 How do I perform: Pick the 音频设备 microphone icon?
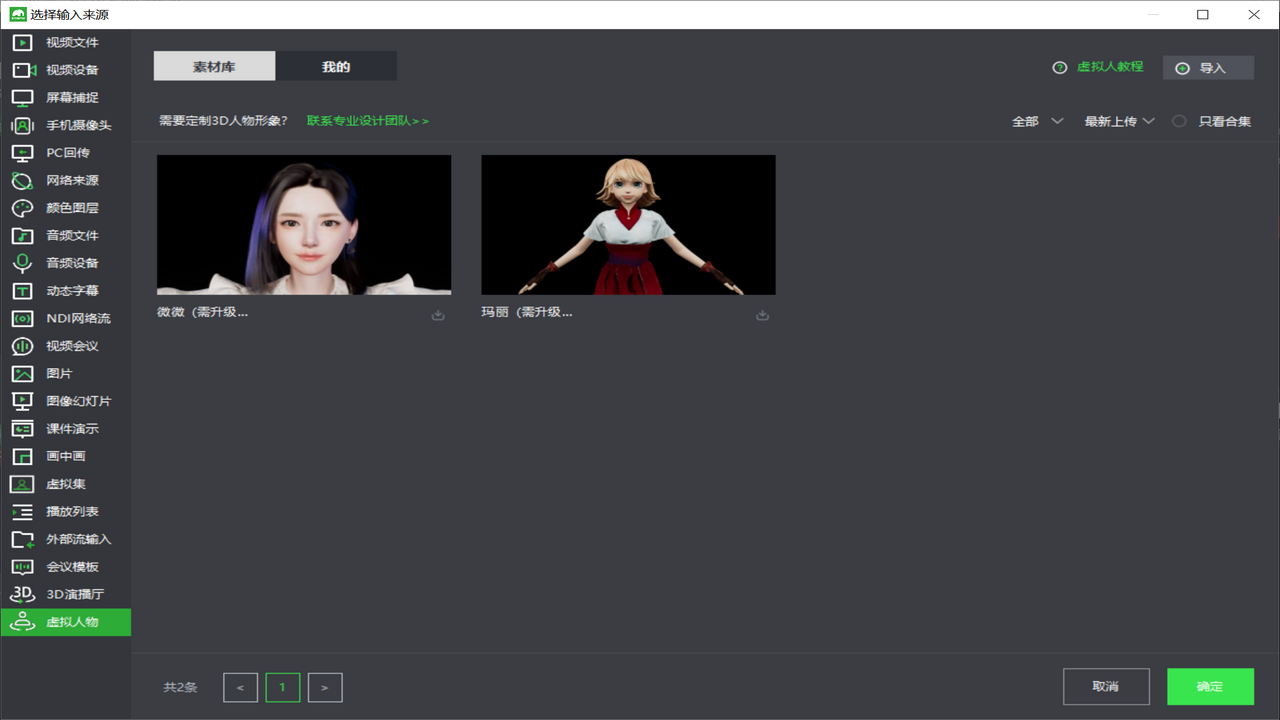pos(22,263)
